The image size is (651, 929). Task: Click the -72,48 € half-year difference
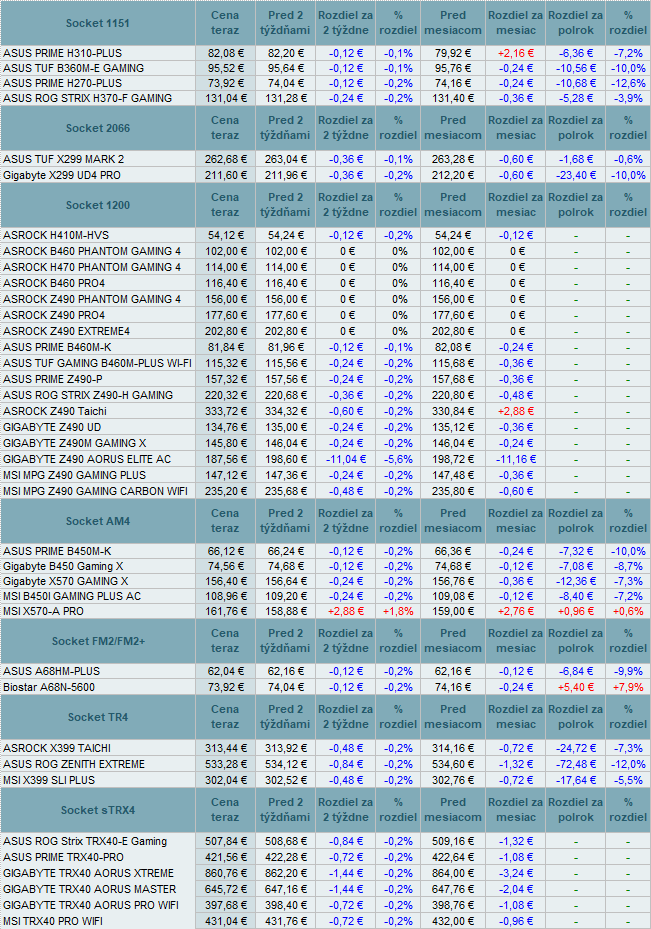(575, 764)
